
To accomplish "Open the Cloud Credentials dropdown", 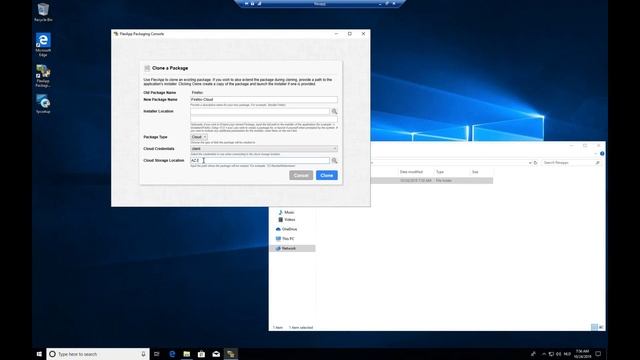I will tap(264, 149).
